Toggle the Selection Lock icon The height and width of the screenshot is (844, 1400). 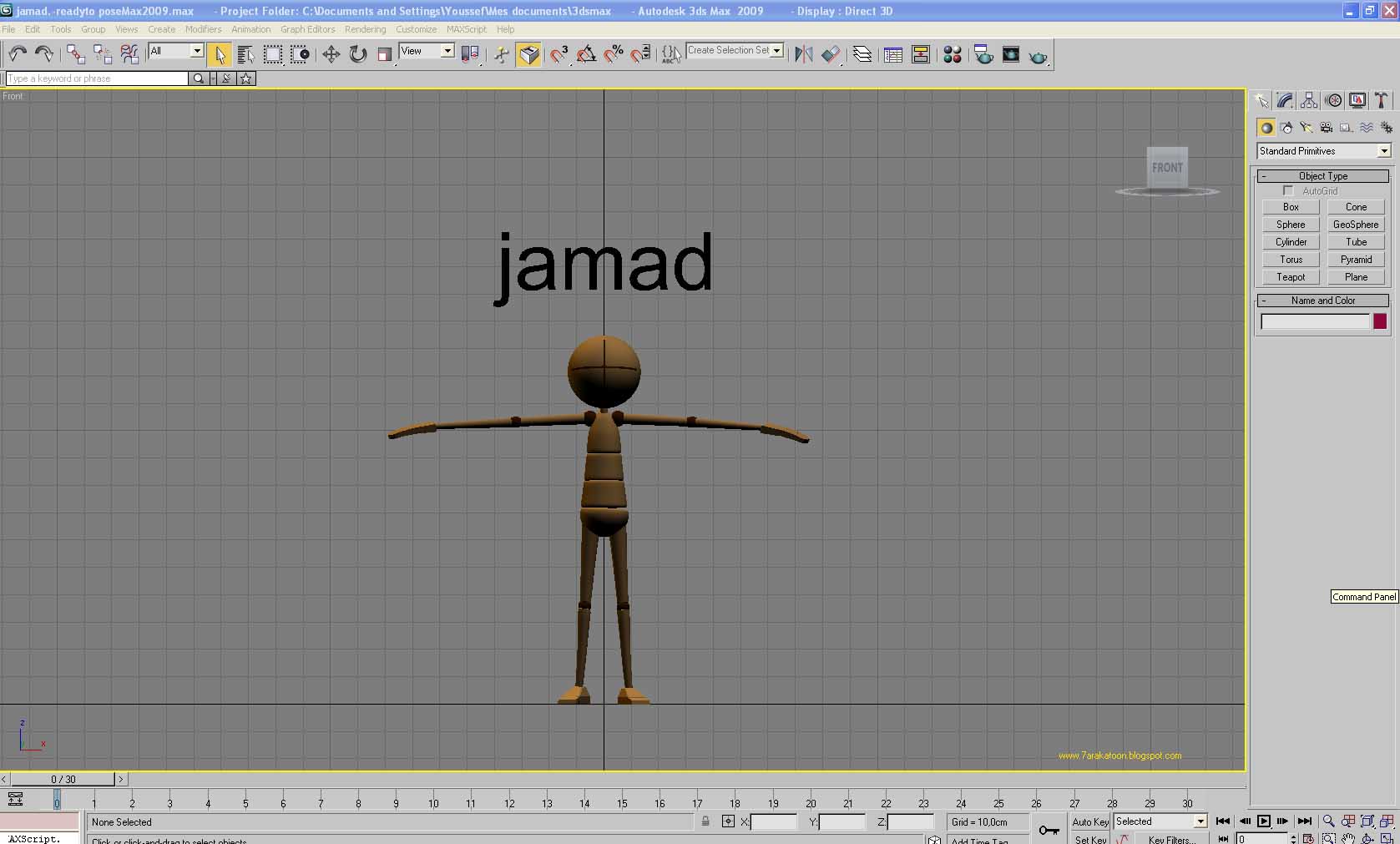(705, 821)
